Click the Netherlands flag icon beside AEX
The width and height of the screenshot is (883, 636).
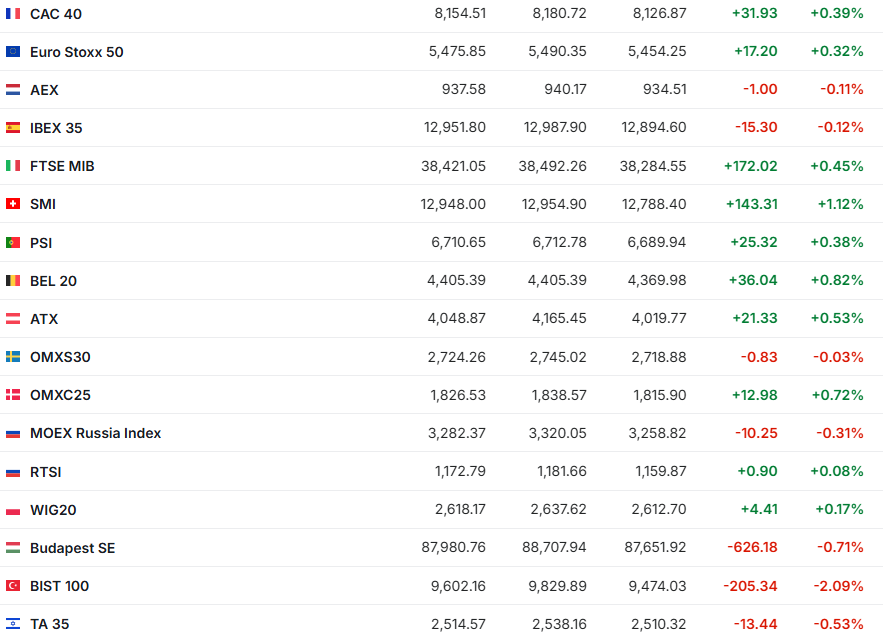pos(13,90)
